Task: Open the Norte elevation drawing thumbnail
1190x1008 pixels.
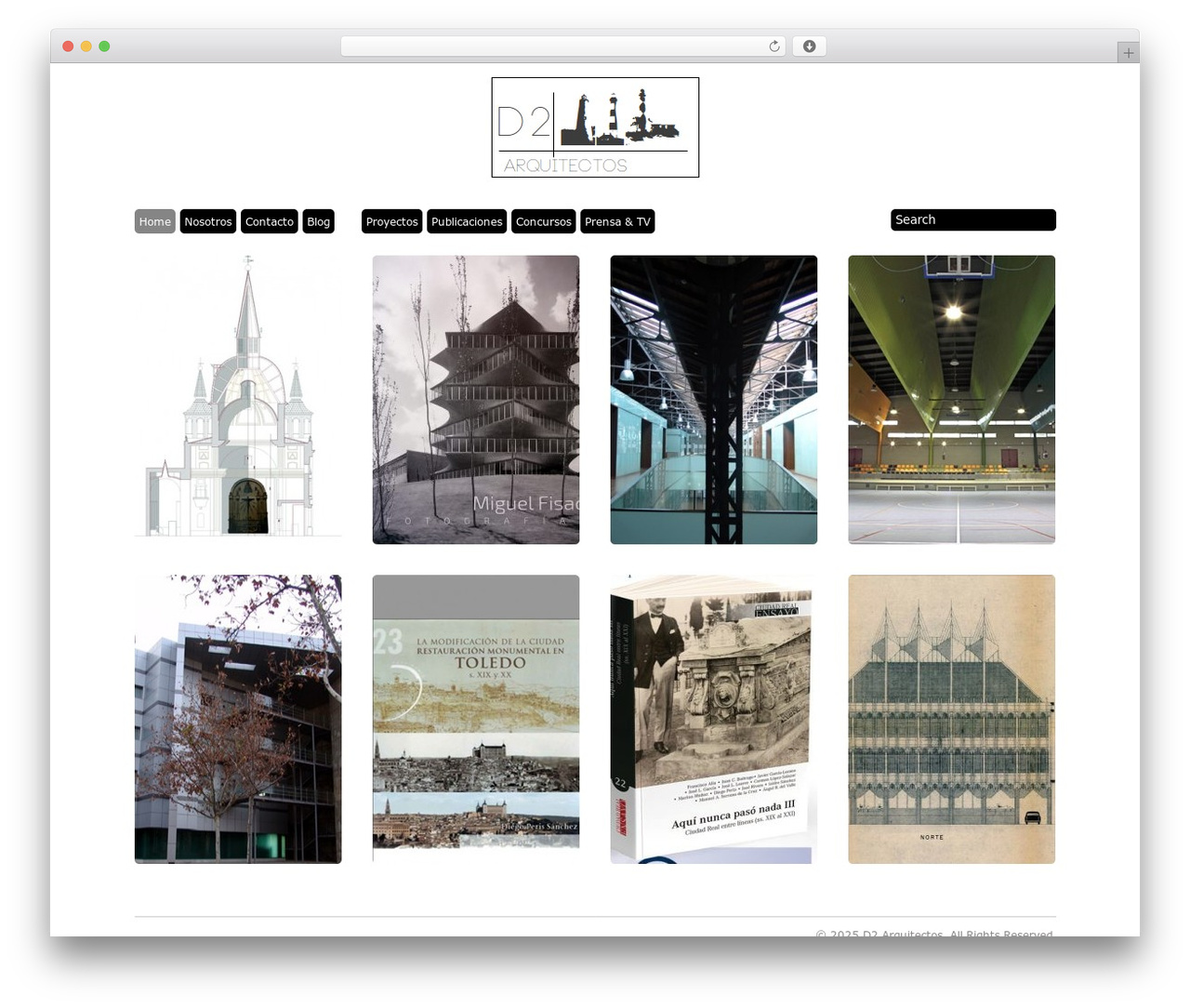Action: coord(952,719)
